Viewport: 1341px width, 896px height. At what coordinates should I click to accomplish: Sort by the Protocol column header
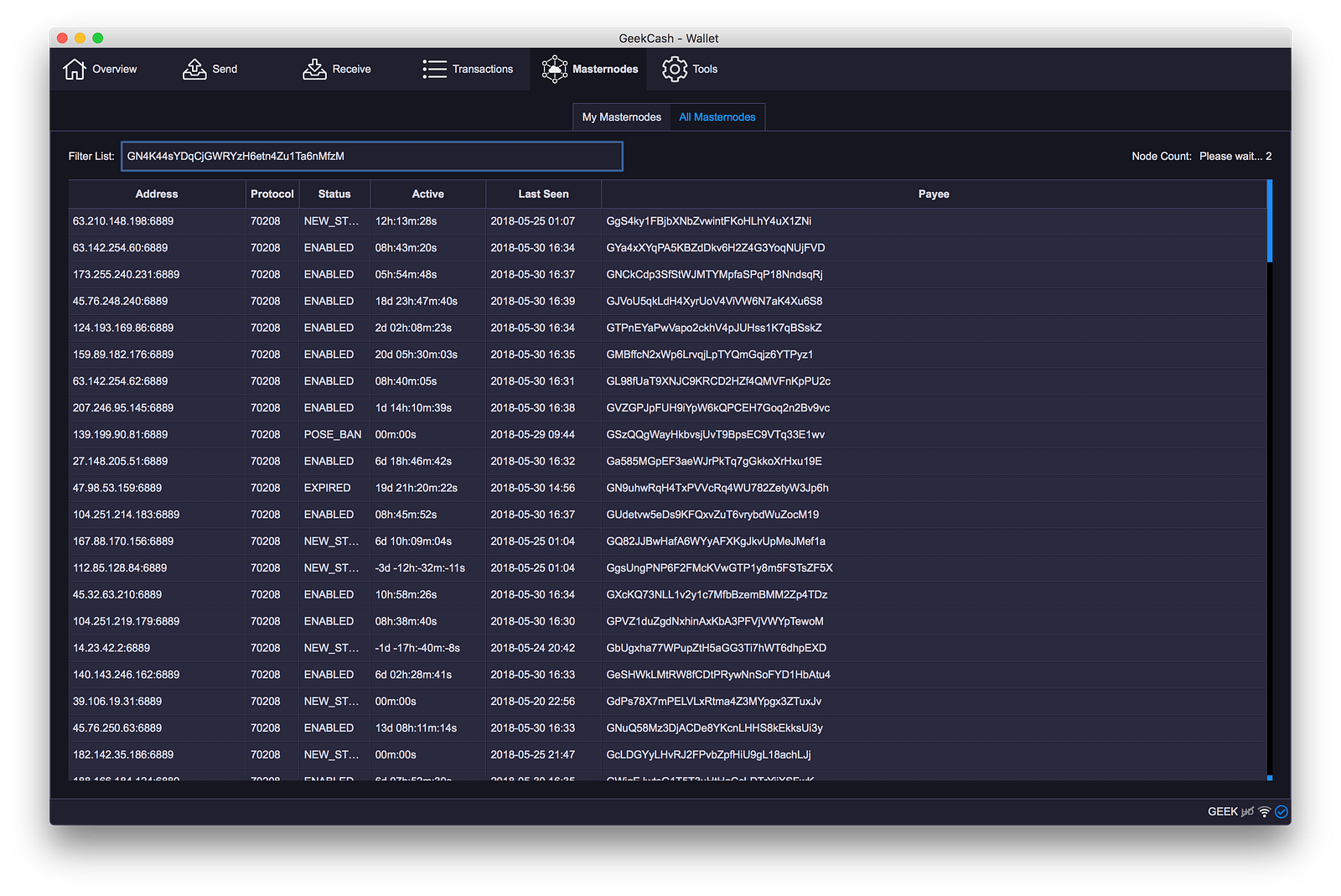point(272,194)
